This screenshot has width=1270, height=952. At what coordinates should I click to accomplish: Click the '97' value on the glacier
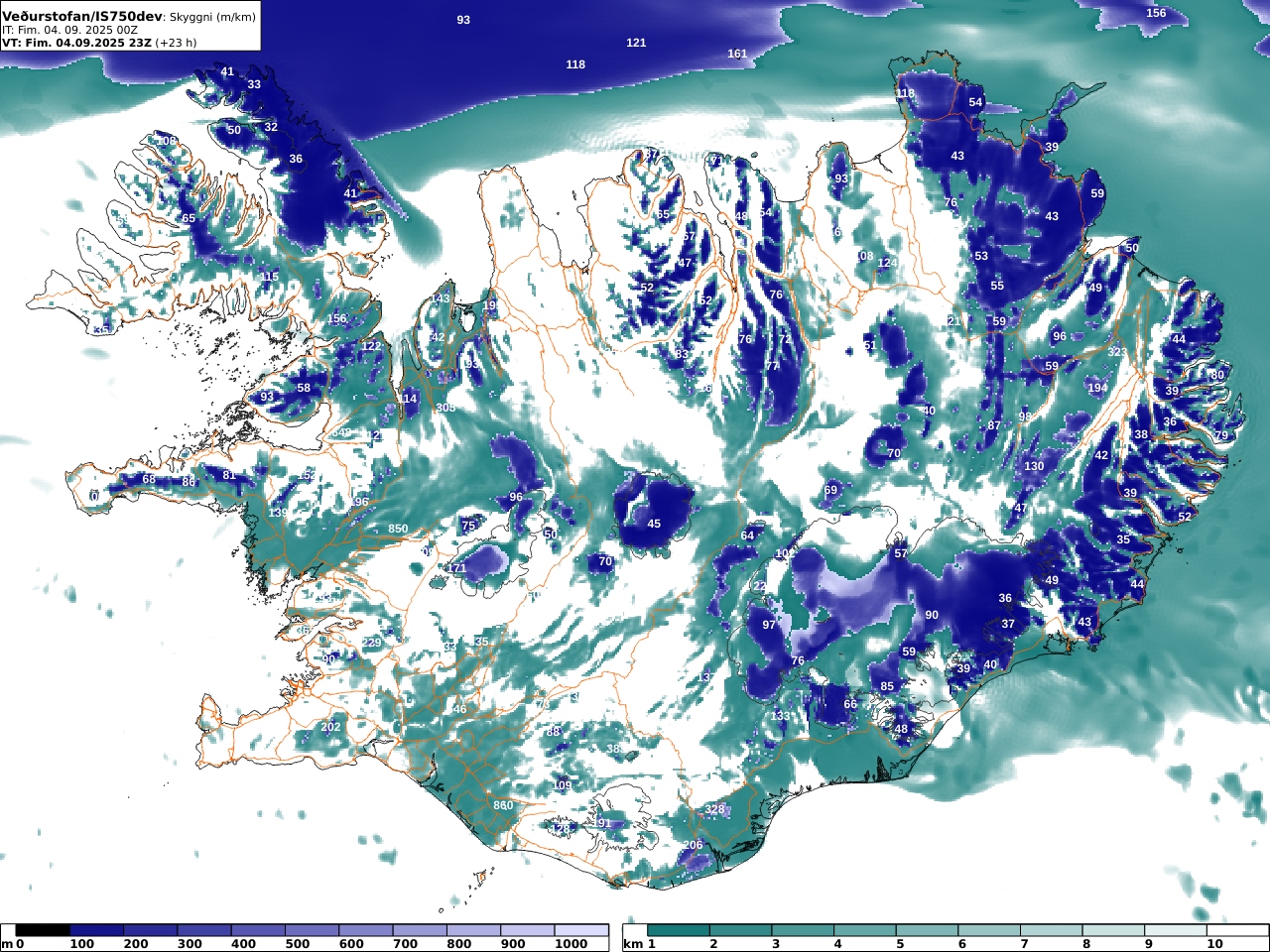[769, 625]
